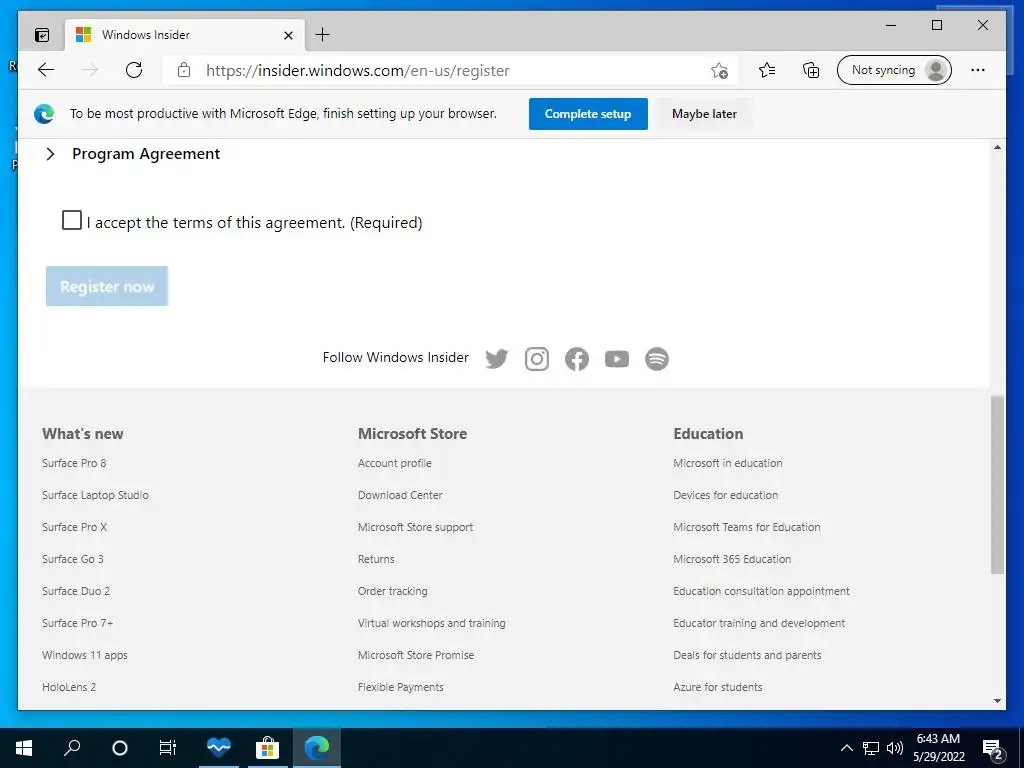Open Cortana from the taskbar
1024x768 pixels.
coord(120,748)
